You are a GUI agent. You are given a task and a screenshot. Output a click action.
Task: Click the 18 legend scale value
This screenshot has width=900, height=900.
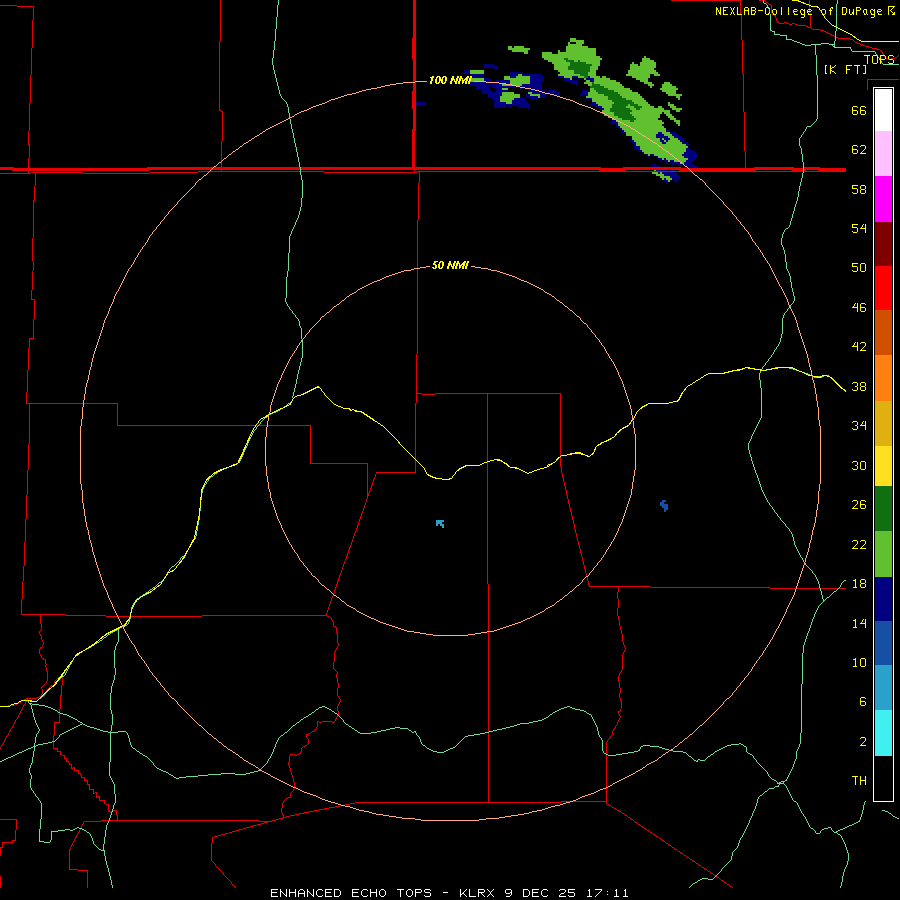(x=859, y=584)
